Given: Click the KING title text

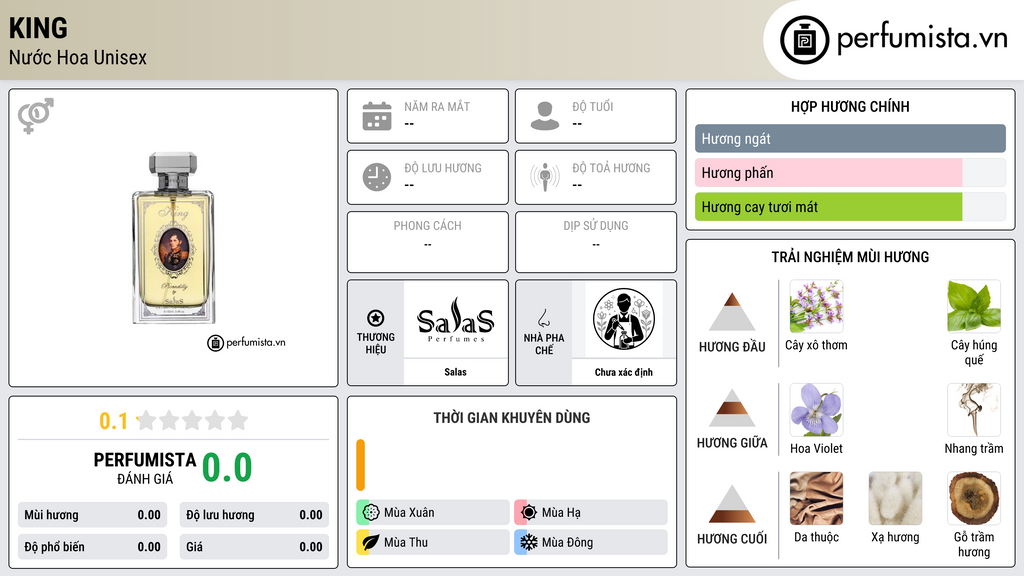Looking at the screenshot, I should (x=38, y=28).
